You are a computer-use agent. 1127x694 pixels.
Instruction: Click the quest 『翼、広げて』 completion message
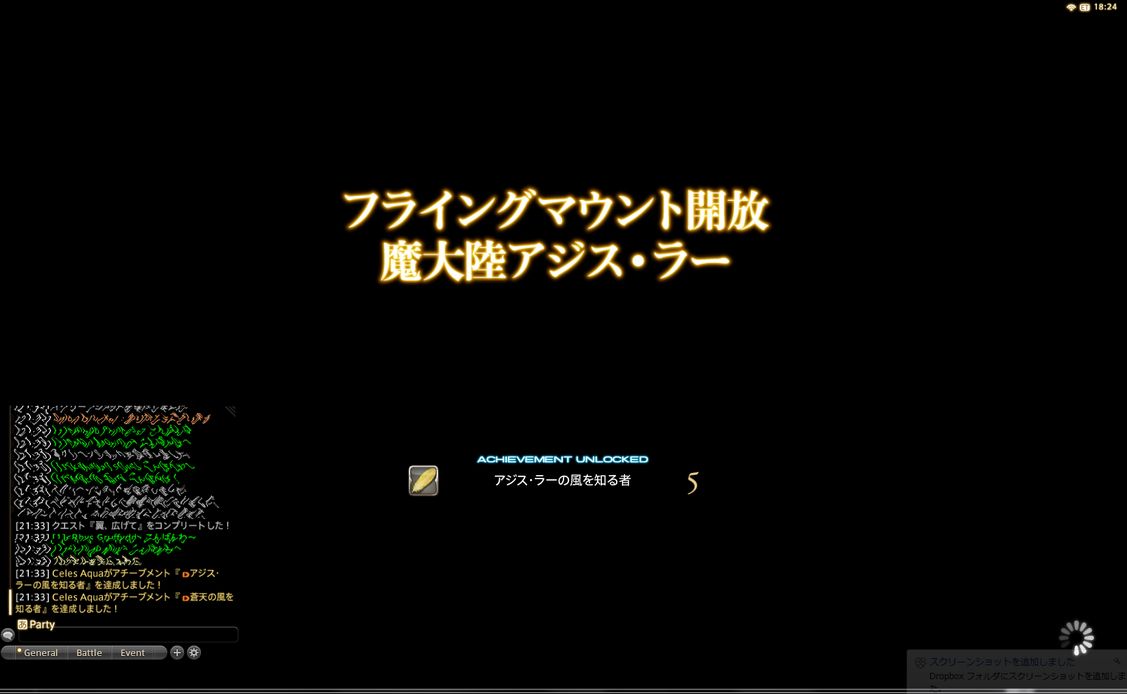click(123, 525)
